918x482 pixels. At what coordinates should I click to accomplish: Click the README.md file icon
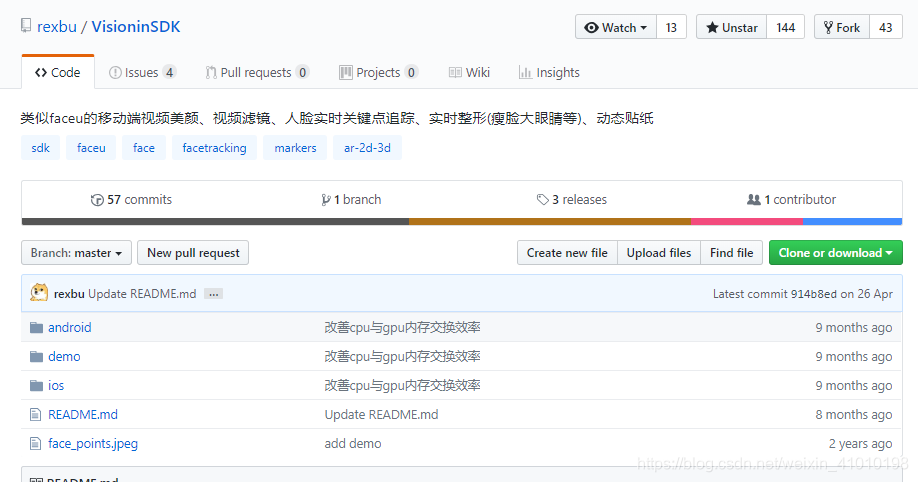tap(36, 415)
